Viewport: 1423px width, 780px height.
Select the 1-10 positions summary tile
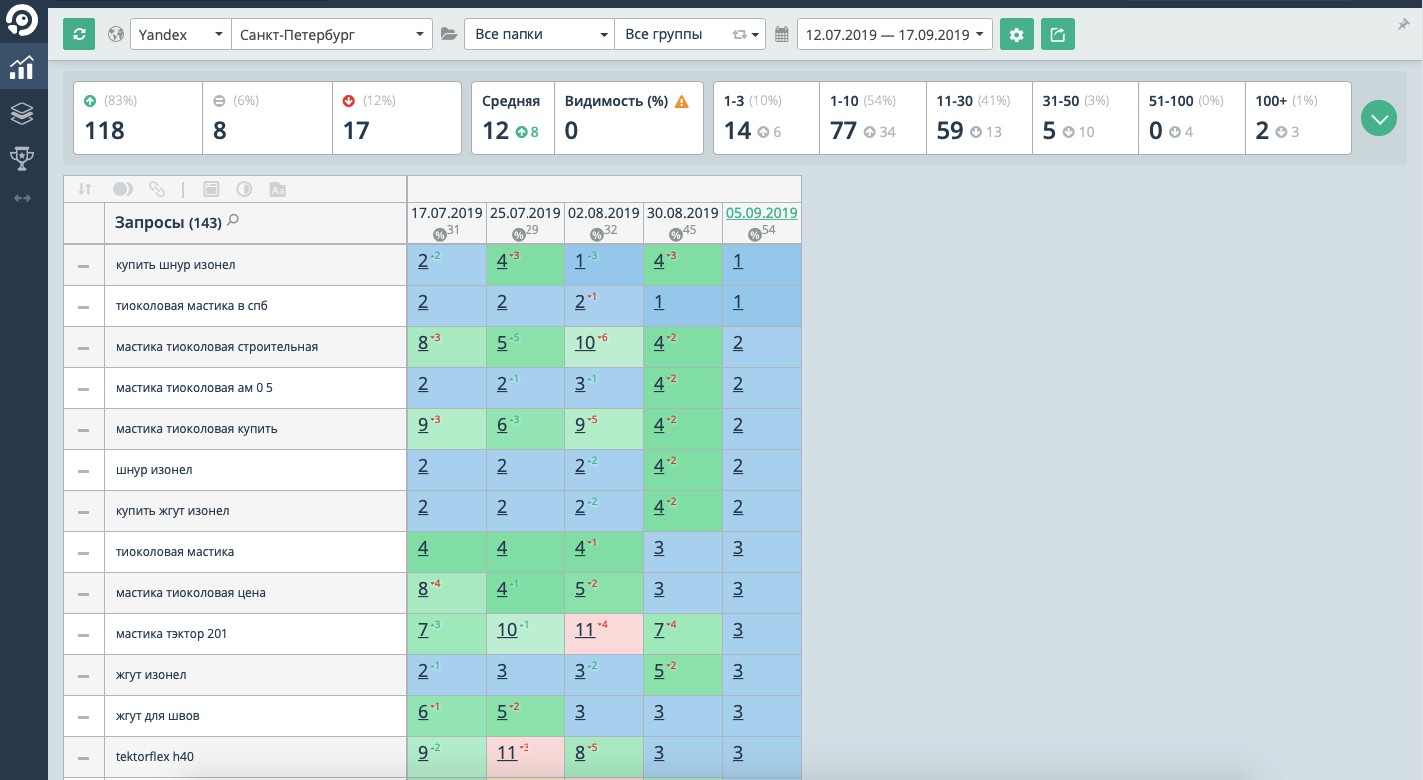click(x=872, y=118)
